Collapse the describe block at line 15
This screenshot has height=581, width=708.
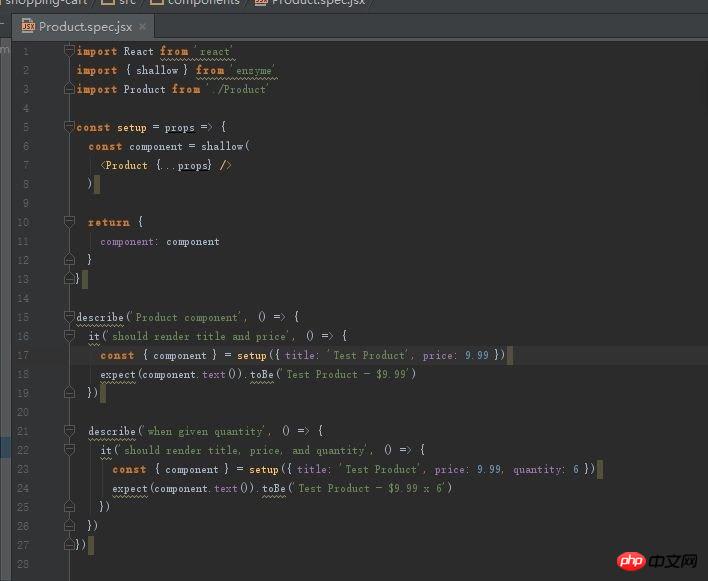(x=69, y=316)
